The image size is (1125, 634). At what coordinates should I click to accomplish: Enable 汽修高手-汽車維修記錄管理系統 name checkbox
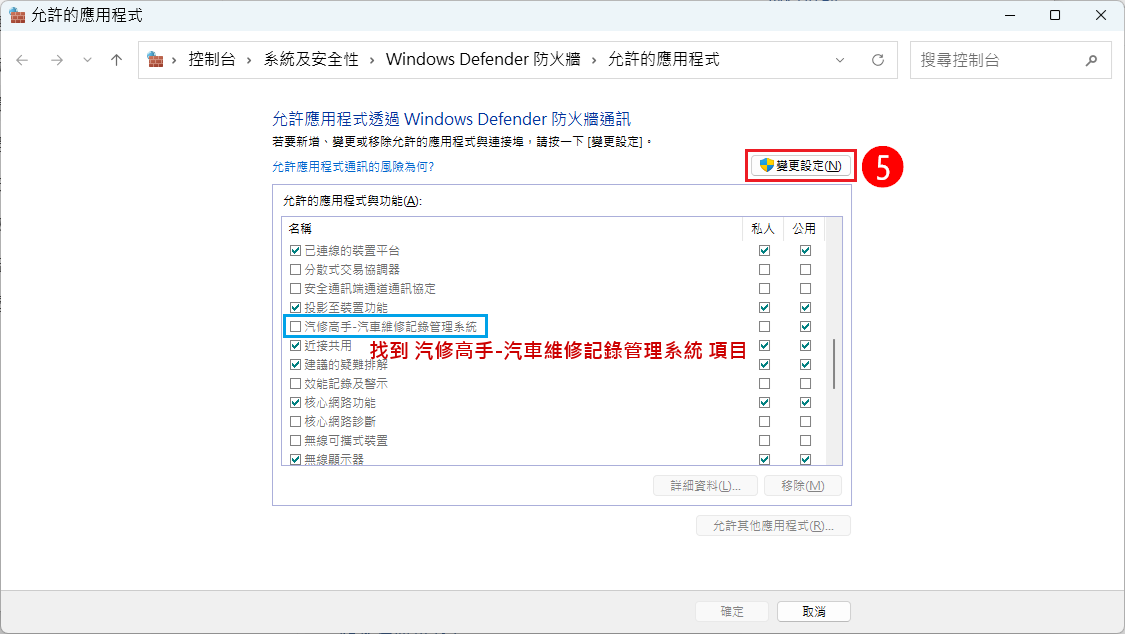(x=295, y=327)
